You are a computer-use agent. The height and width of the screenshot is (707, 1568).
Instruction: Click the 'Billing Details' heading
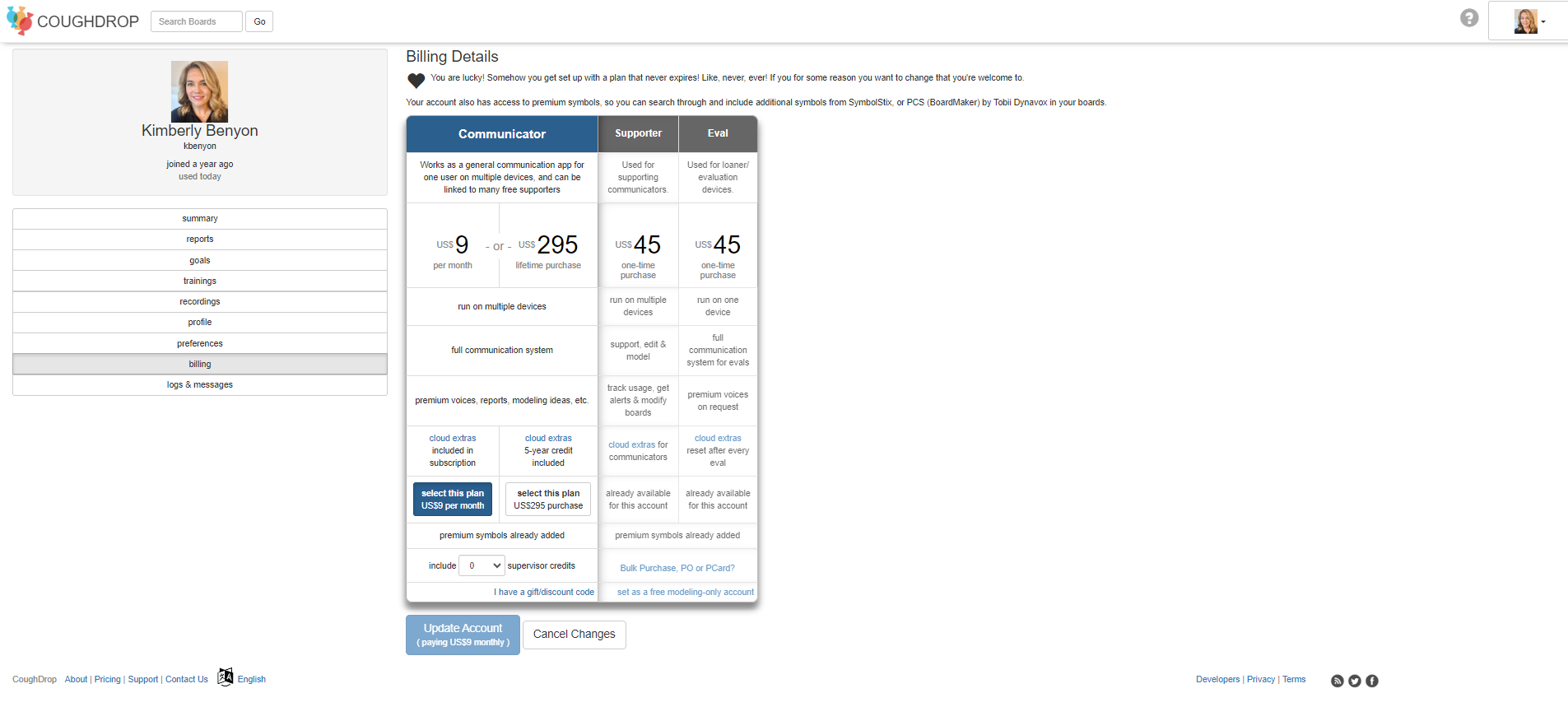tap(452, 57)
